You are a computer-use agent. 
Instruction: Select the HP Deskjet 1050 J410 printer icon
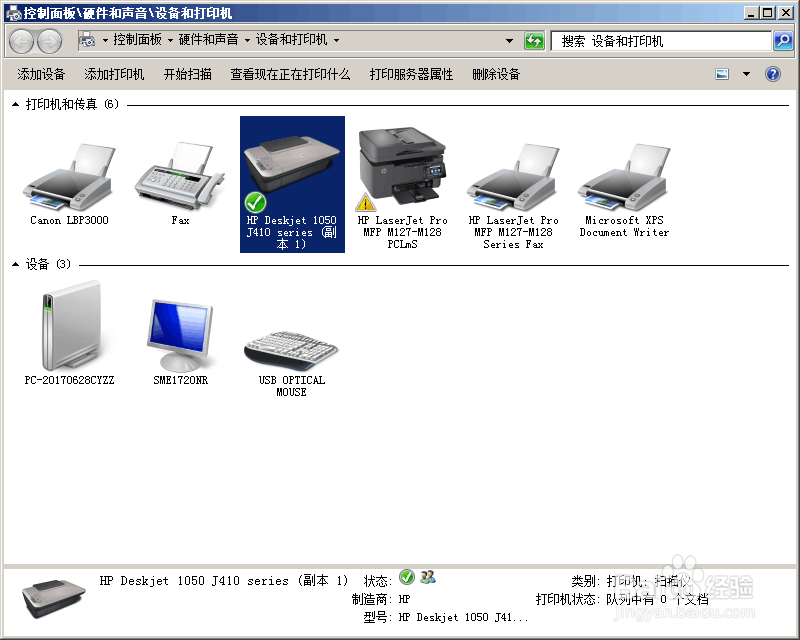point(292,164)
